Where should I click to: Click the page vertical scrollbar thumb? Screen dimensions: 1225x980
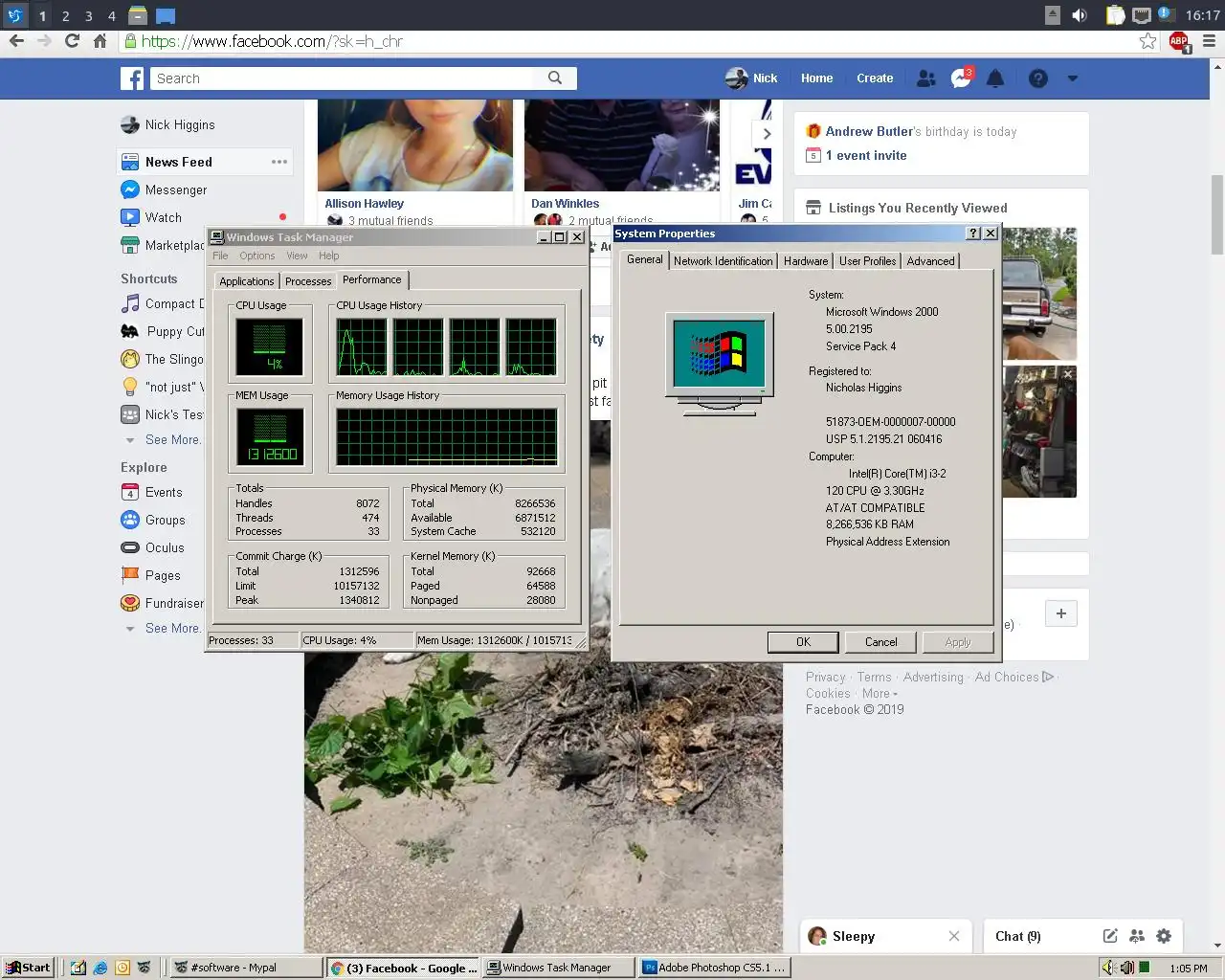(1217, 214)
